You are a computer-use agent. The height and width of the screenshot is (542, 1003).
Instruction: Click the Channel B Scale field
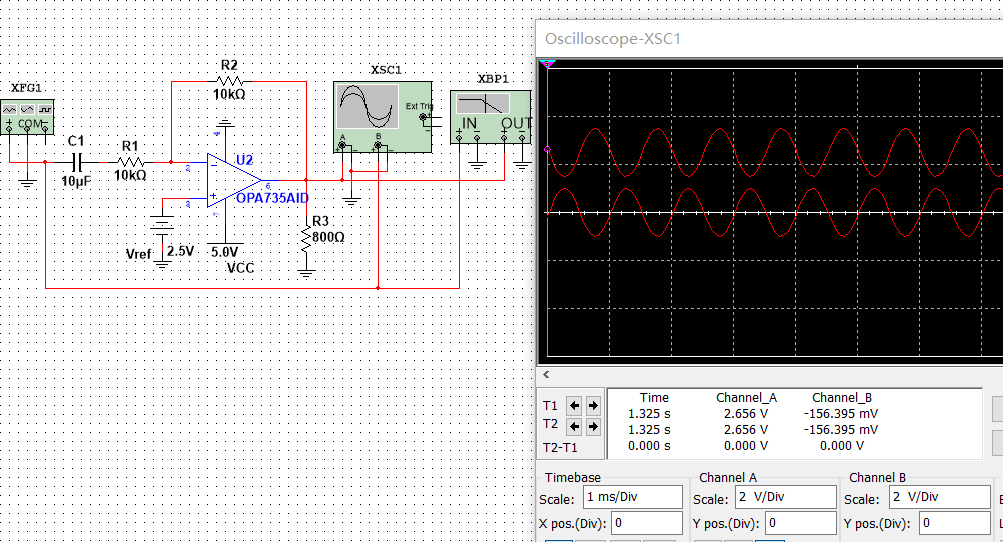pos(939,498)
